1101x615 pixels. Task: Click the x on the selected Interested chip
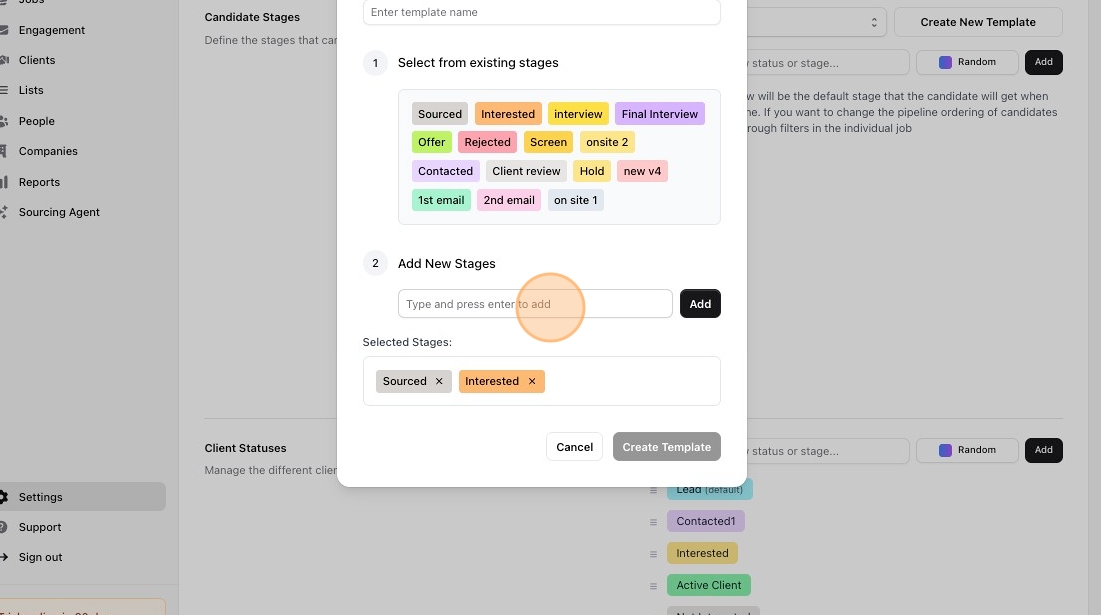(532, 381)
